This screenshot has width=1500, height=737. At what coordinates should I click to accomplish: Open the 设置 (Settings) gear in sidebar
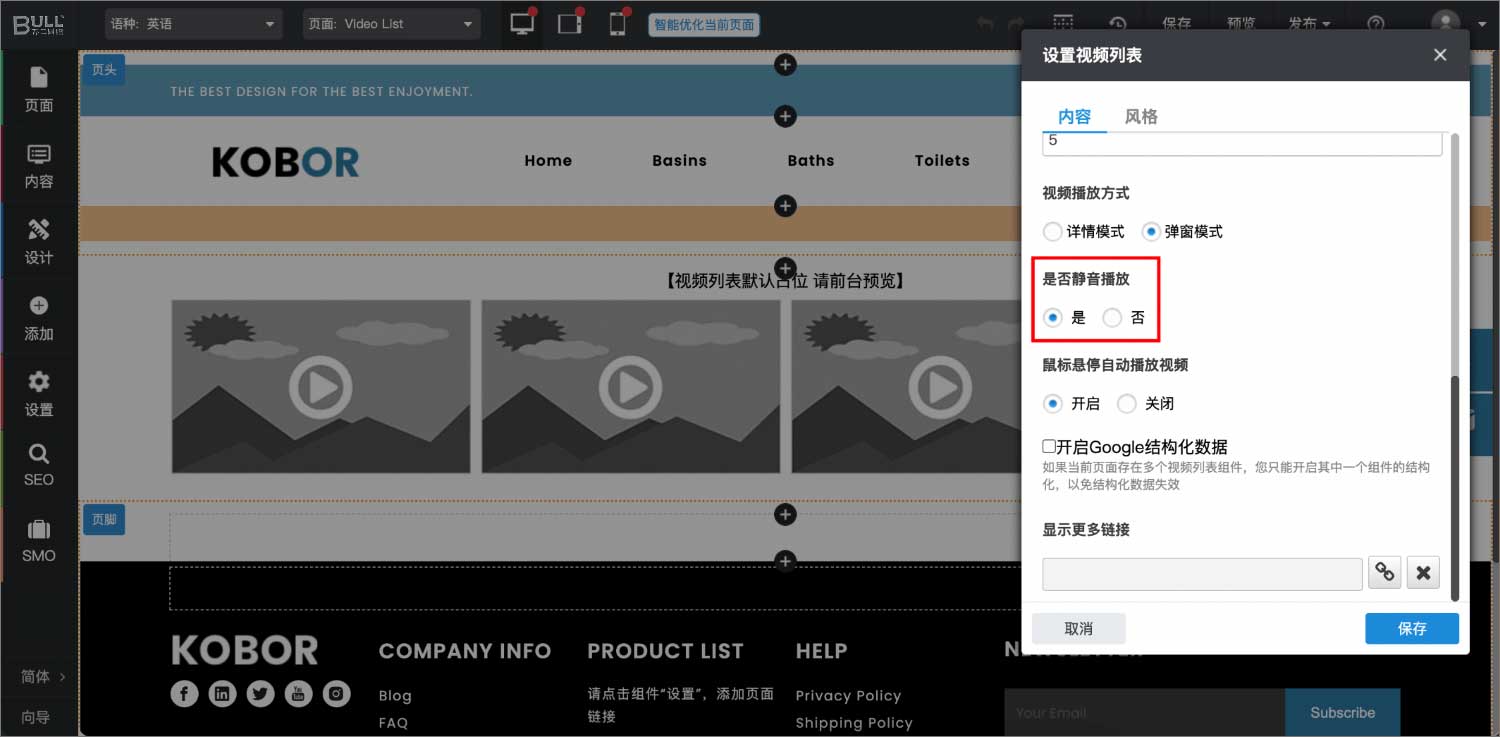pos(39,394)
